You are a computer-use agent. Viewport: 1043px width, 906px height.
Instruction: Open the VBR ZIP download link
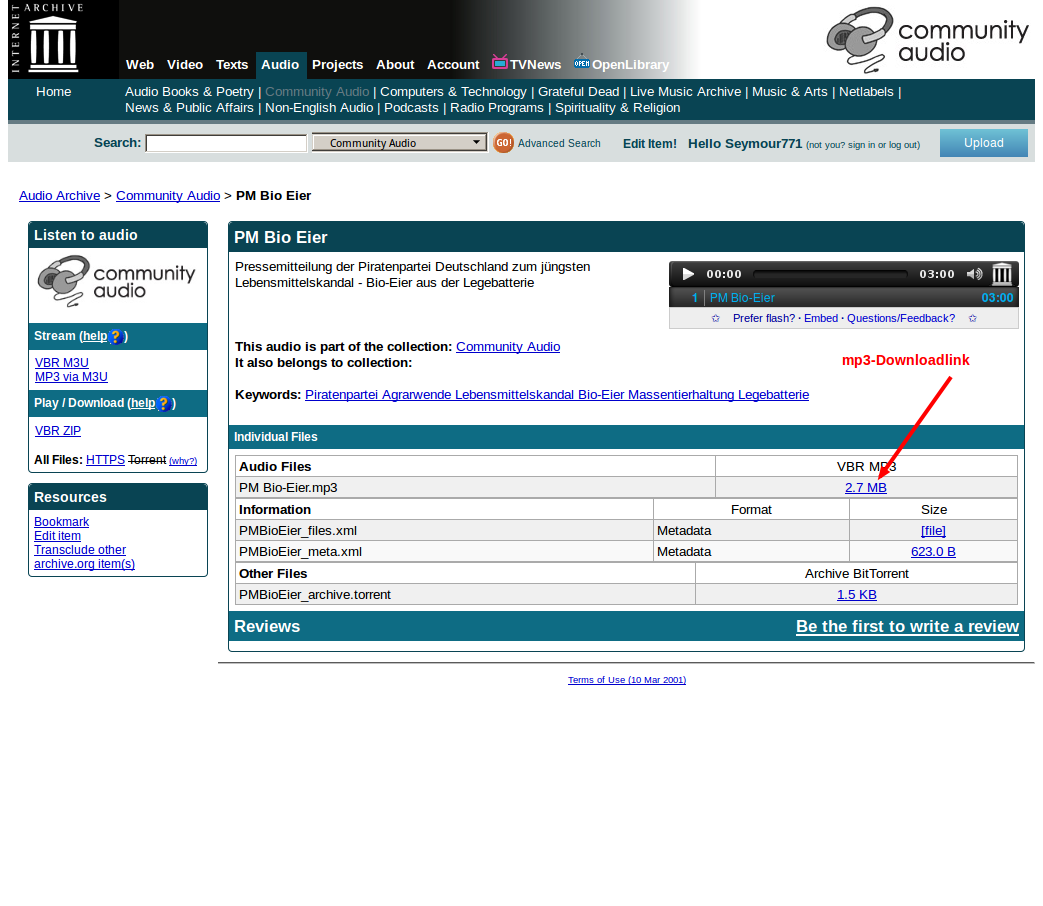tap(58, 431)
